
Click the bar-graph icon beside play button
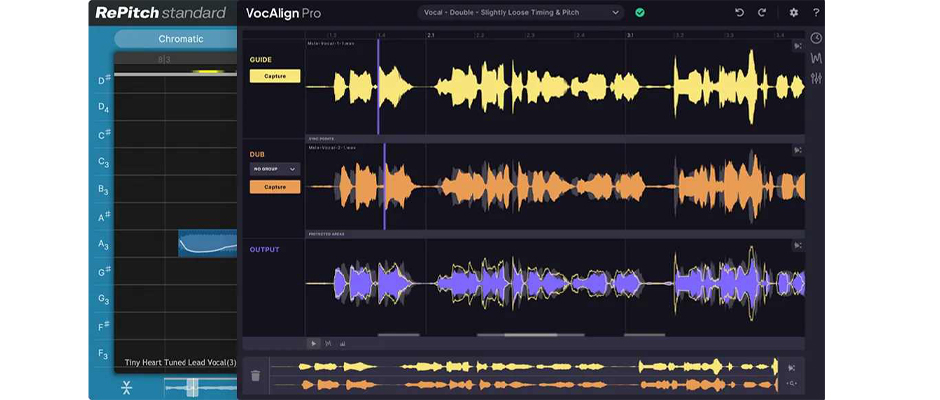coord(343,344)
